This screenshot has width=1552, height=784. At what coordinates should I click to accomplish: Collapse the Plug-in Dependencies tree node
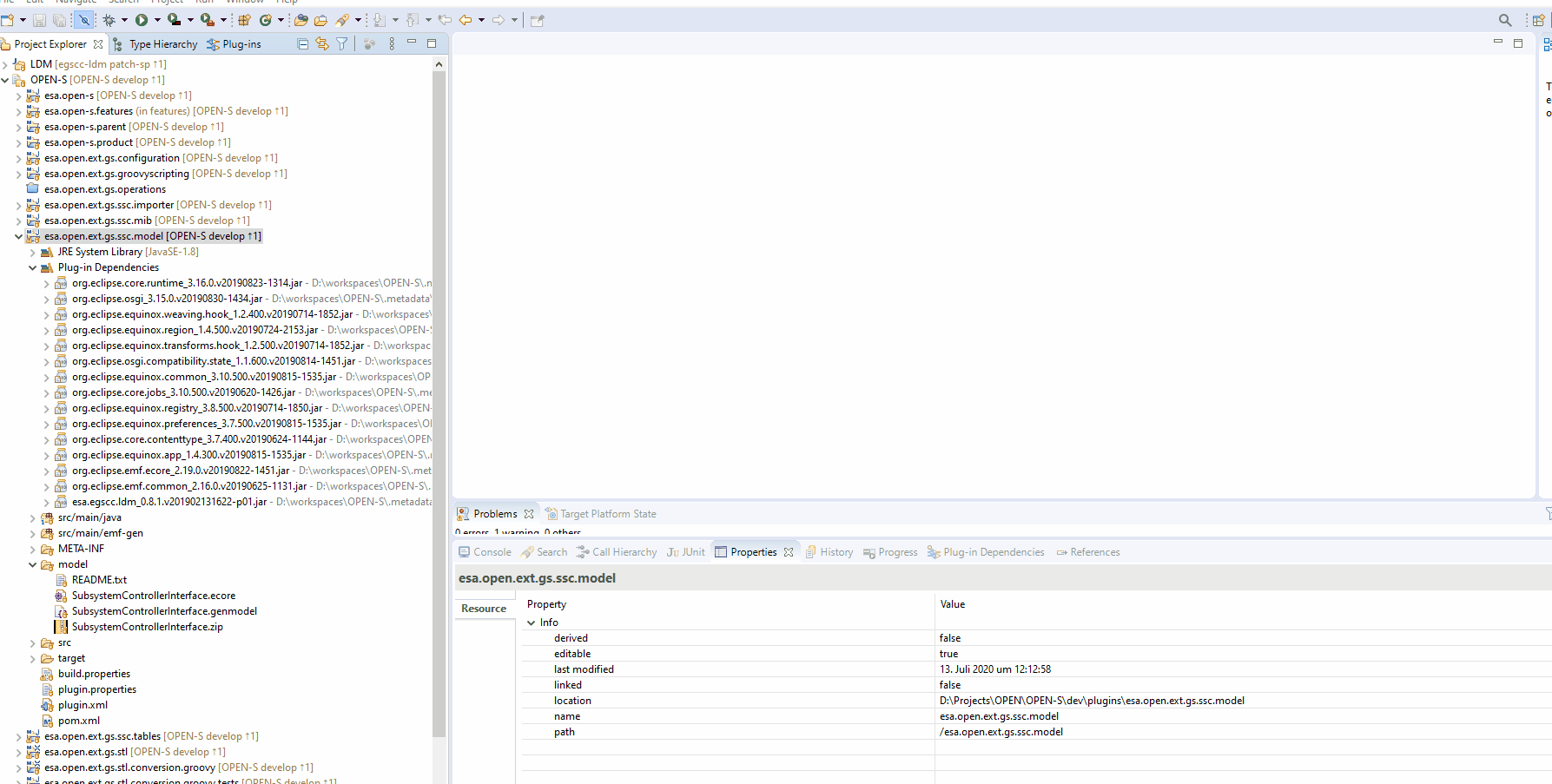point(33,268)
